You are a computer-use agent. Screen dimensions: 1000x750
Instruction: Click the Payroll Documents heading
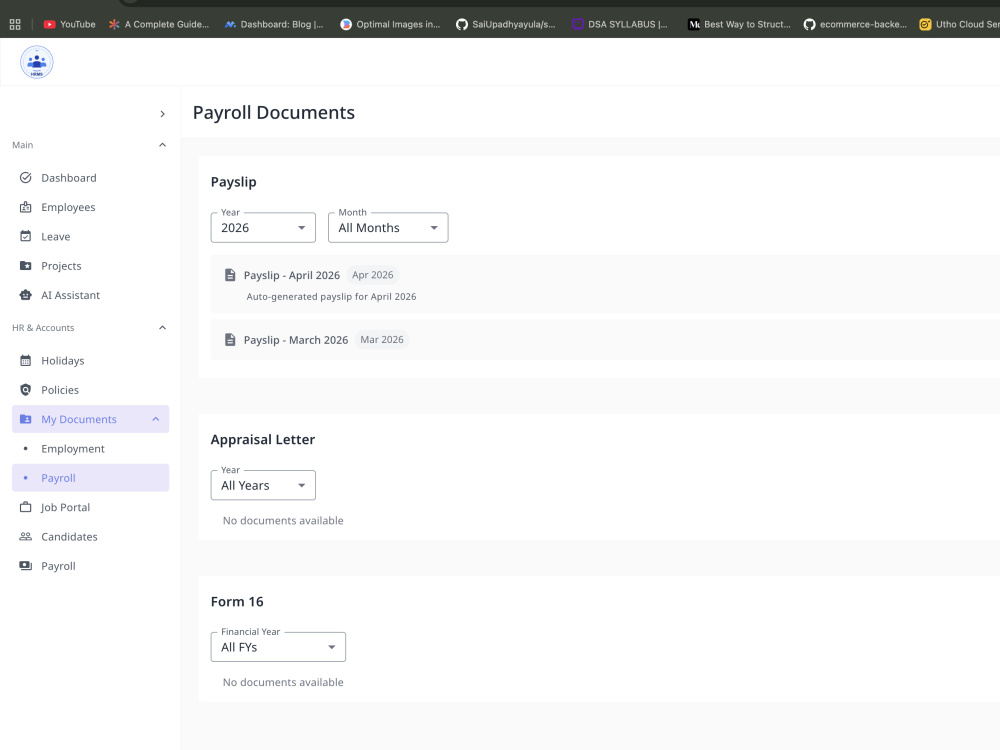(274, 112)
